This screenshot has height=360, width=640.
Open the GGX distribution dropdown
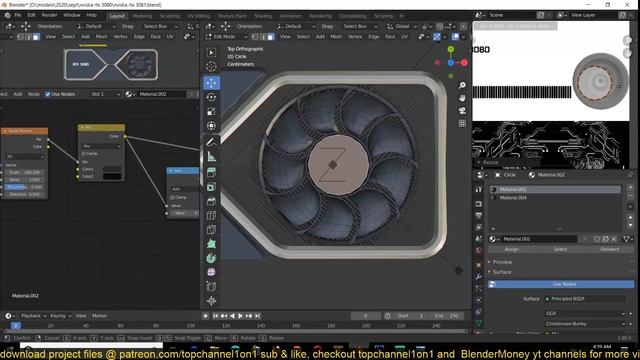pos(585,313)
